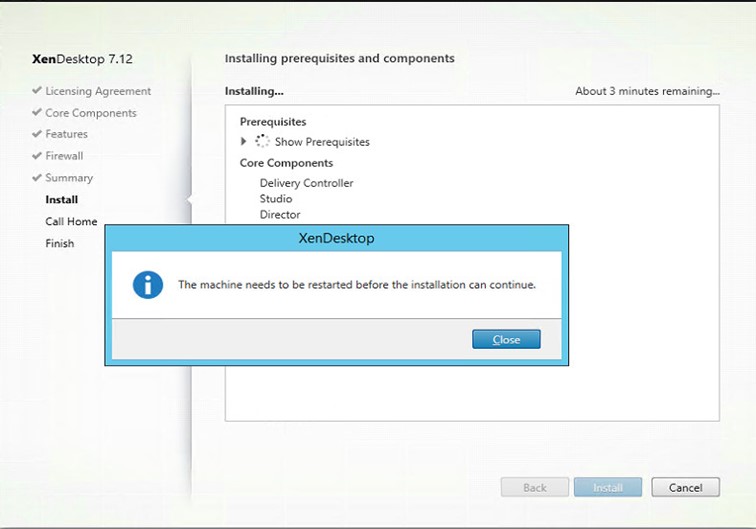This screenshot has width=756, height=529.
Task: Click the Show Prerequisites label
Action: coord(322,142)
